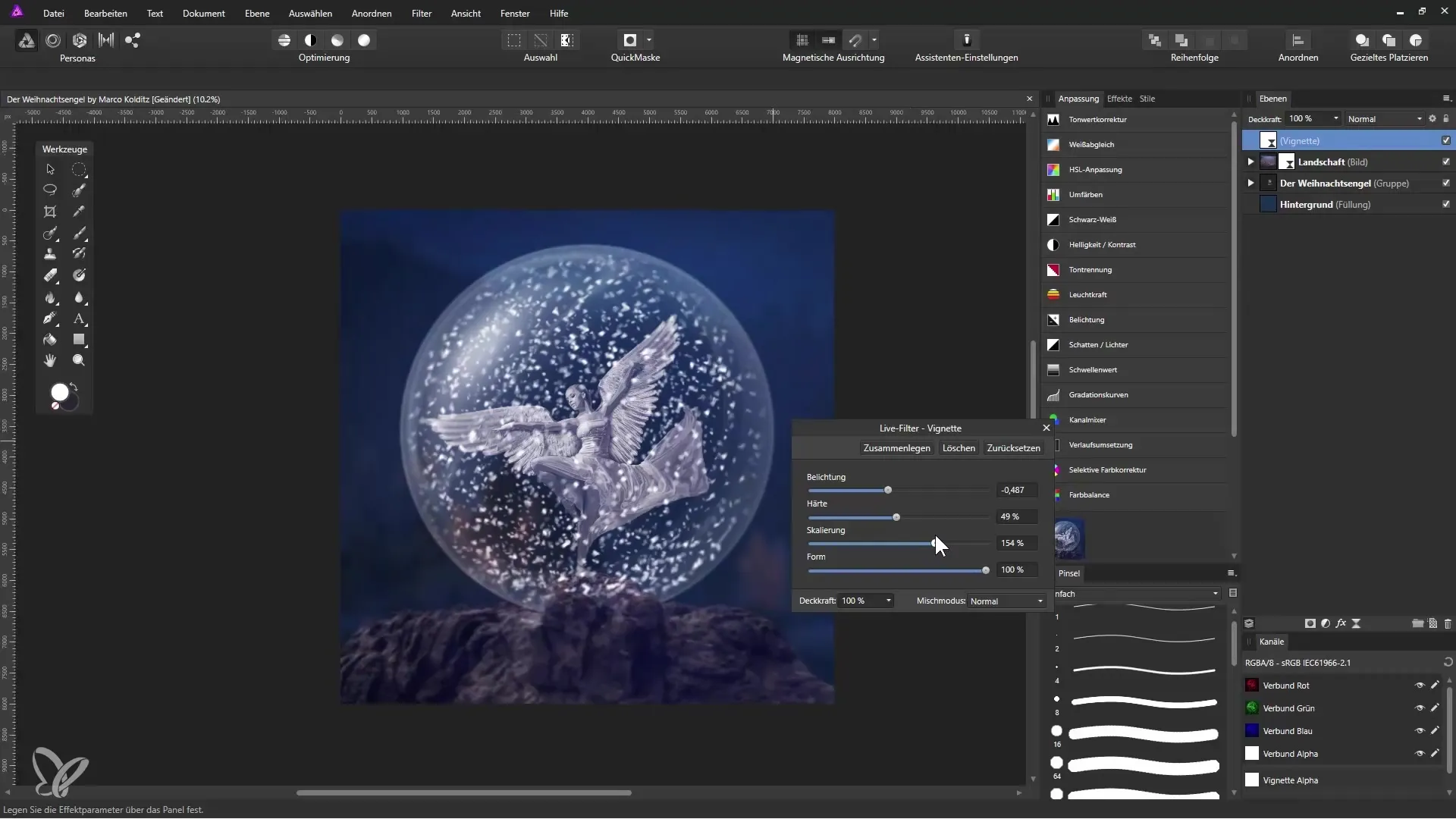Expand the Landschaft layer arrow
The height and width of the screenshot is (819, 1456).
[1250, 162]
